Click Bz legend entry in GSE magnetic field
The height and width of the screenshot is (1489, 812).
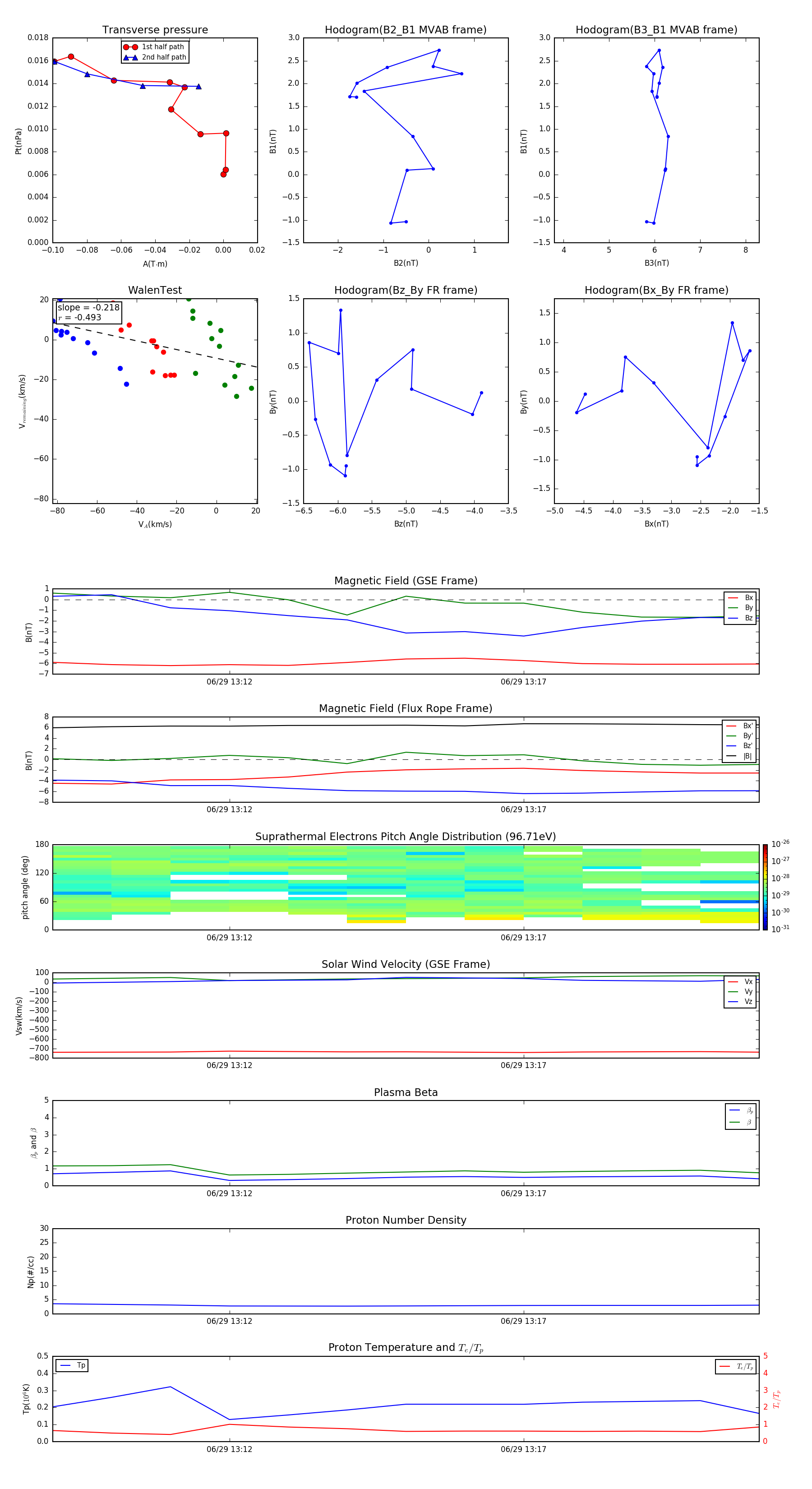(x=740, y=618)
